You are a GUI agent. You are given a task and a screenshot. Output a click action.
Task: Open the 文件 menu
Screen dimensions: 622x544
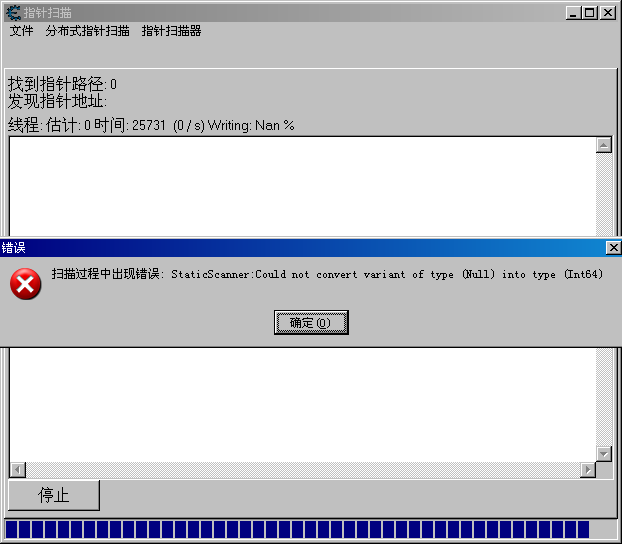point(21,31)
